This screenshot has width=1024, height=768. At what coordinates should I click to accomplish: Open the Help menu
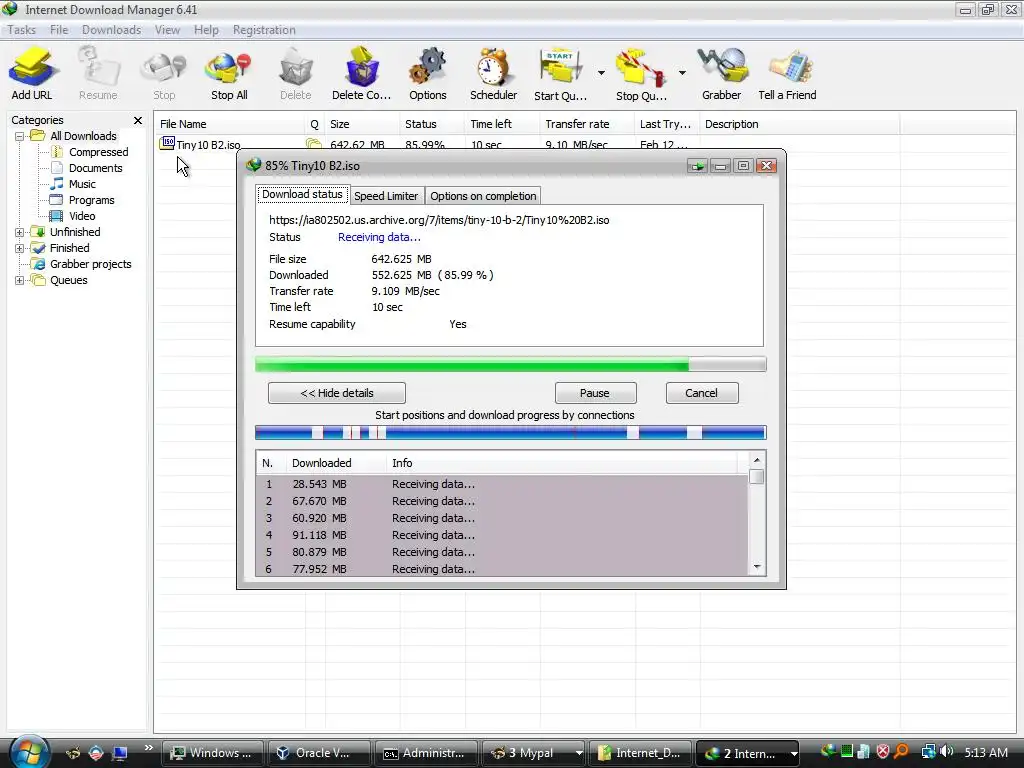click(x=206, y=30)
